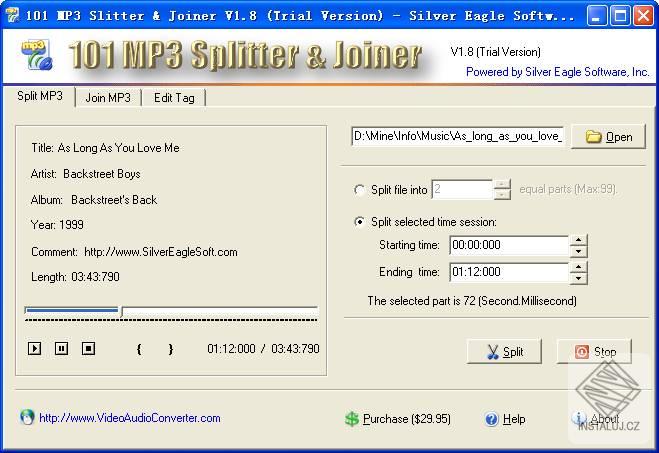
Task: Pause playback using the pause button
Action: click(x=61, y=348)
